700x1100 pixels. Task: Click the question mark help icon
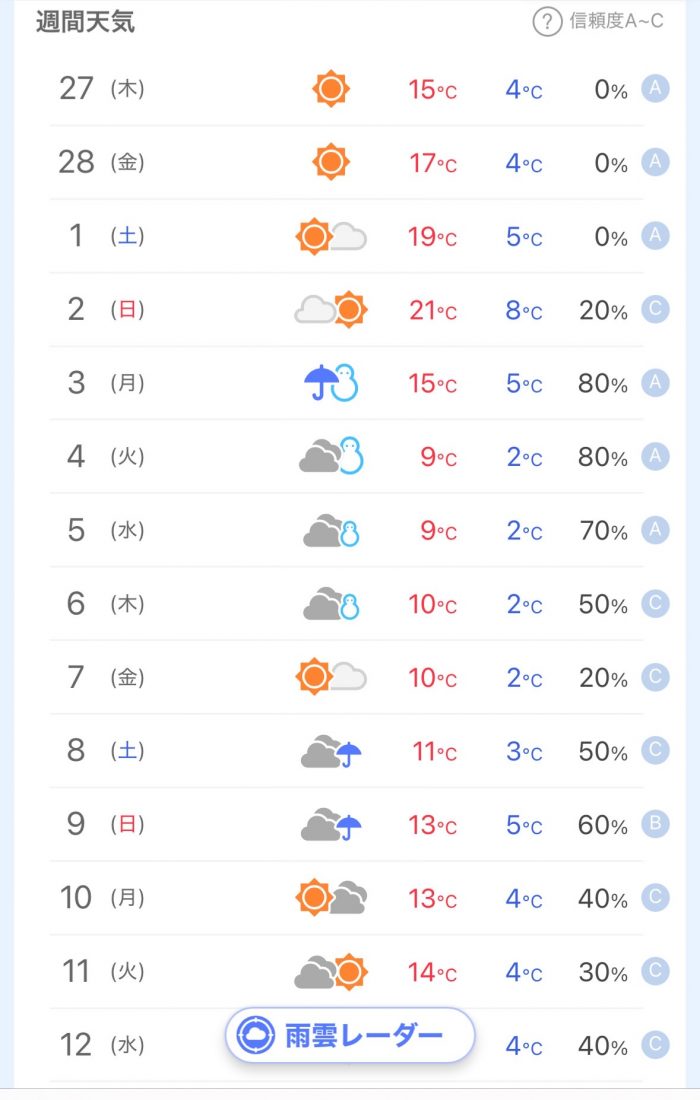point(547,22)
